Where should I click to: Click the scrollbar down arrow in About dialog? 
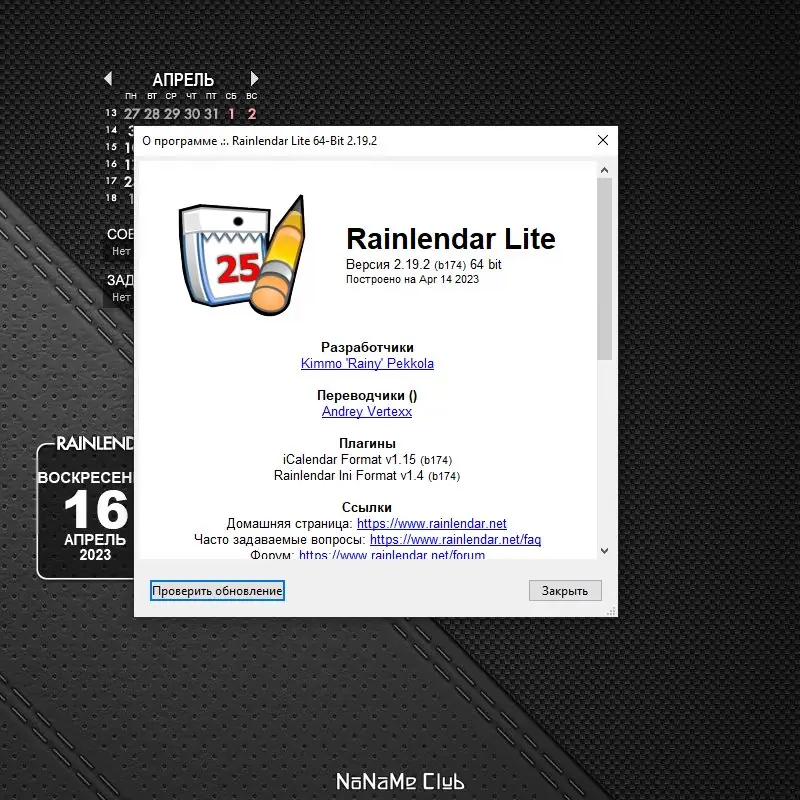pyautogui.click(x=605, y=551)
